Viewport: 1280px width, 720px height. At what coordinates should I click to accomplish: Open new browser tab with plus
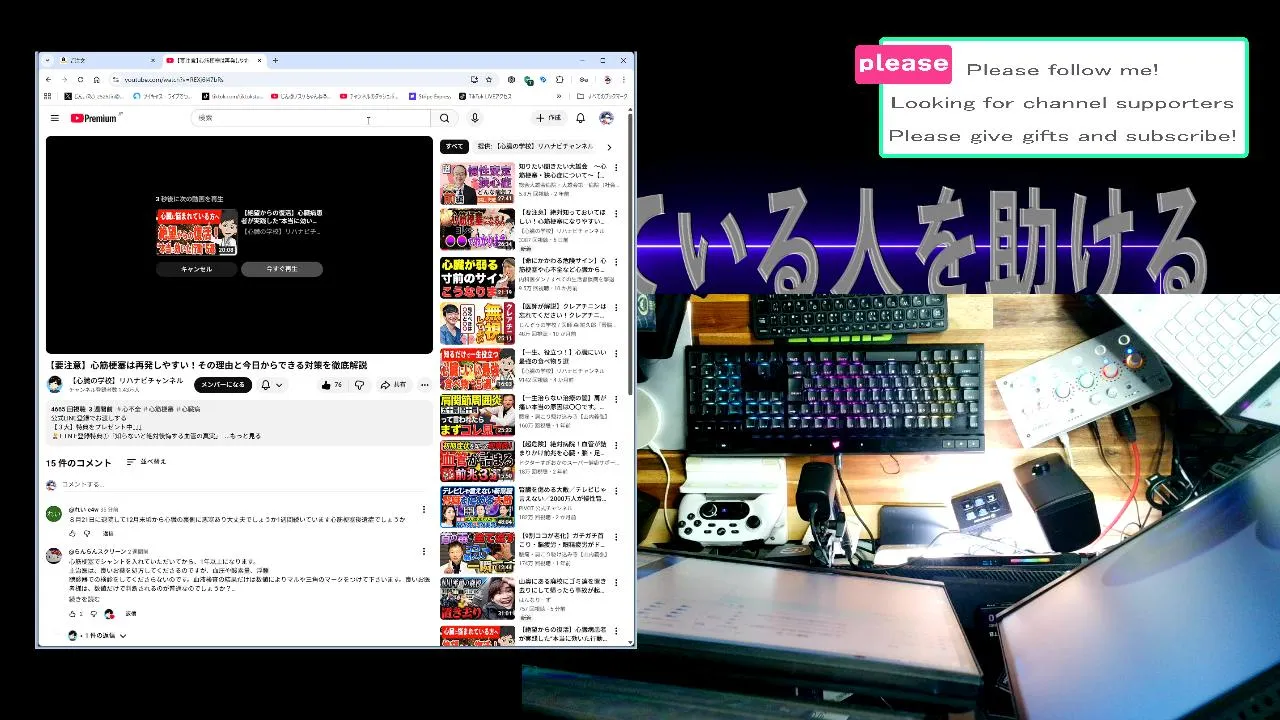(275, 60)
